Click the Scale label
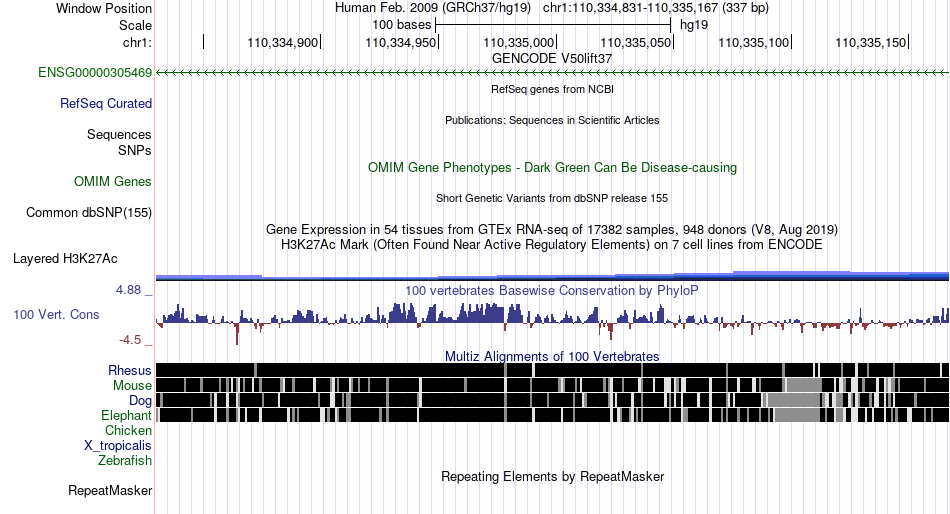 pyautogui.click(x=135, y=25)
